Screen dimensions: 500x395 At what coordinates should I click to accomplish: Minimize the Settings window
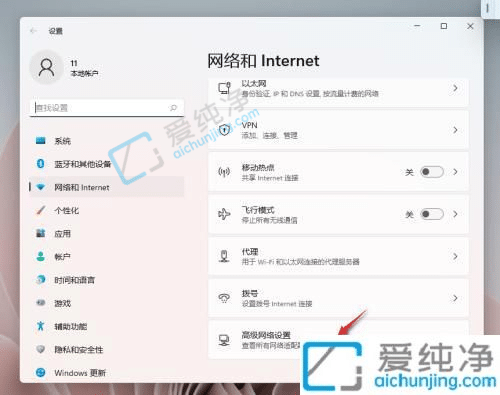pos(417,26)
